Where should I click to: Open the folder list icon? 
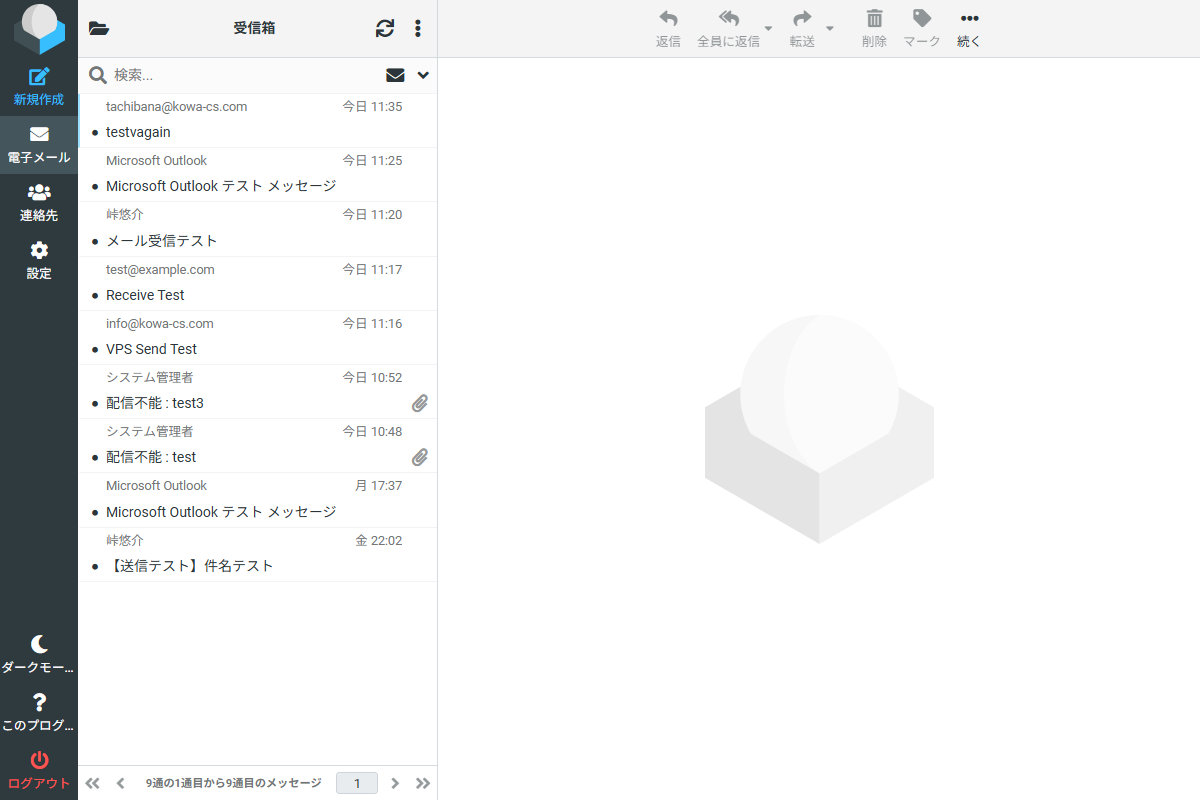98,28
